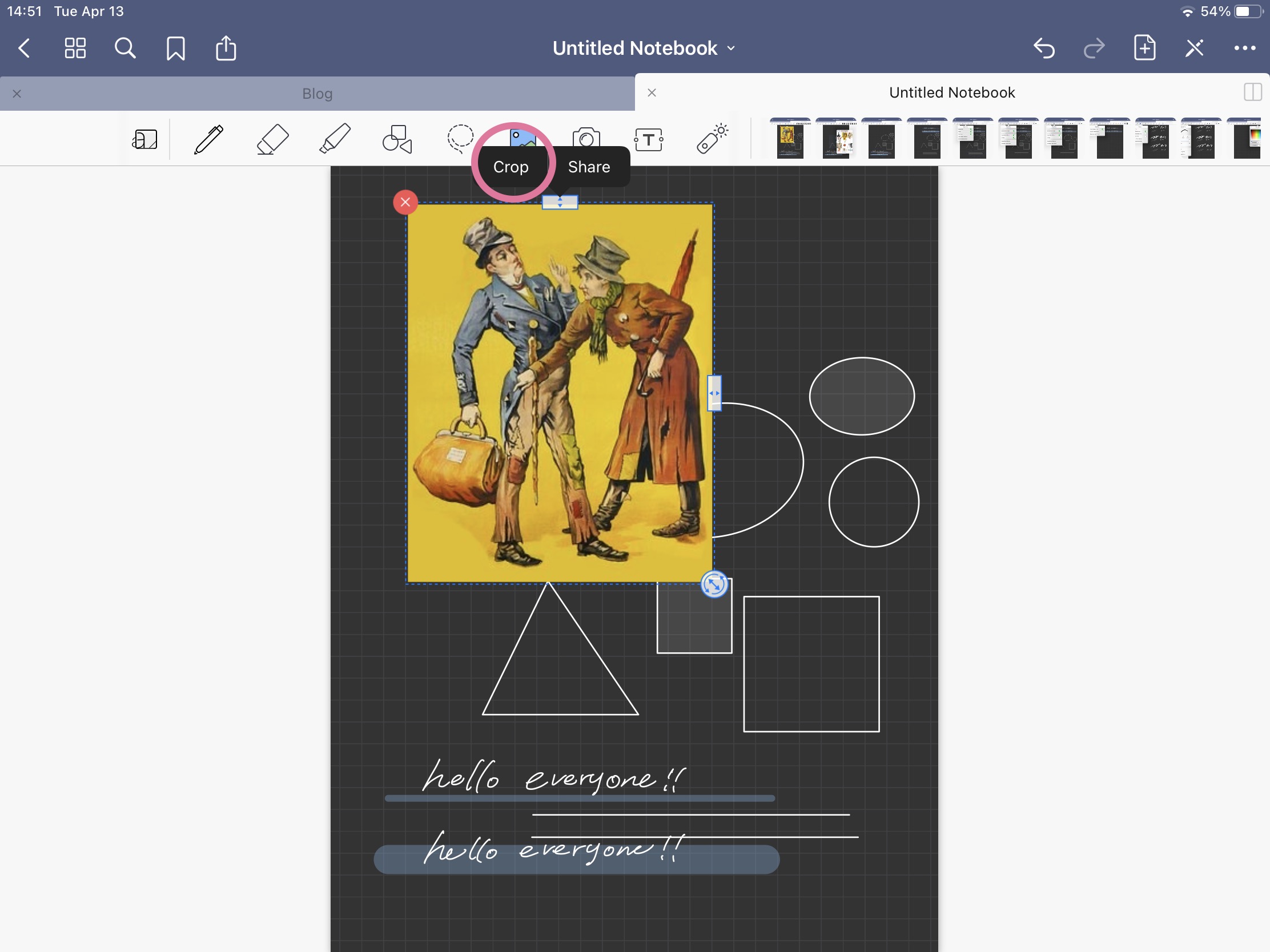Select the Shapes tool
Image resolution: width=1270 pixels, height=952 pixels.
click(397, 139)
